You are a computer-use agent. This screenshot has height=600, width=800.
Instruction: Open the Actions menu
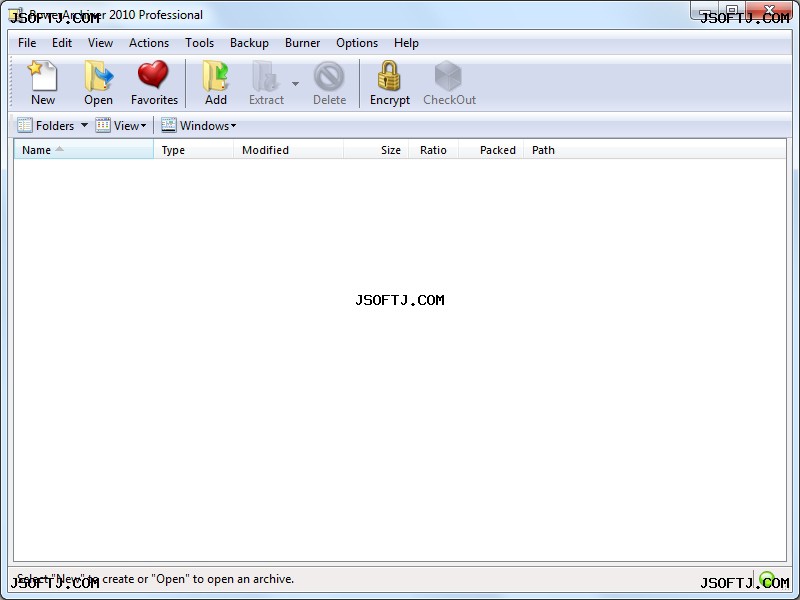click(149, 43)
